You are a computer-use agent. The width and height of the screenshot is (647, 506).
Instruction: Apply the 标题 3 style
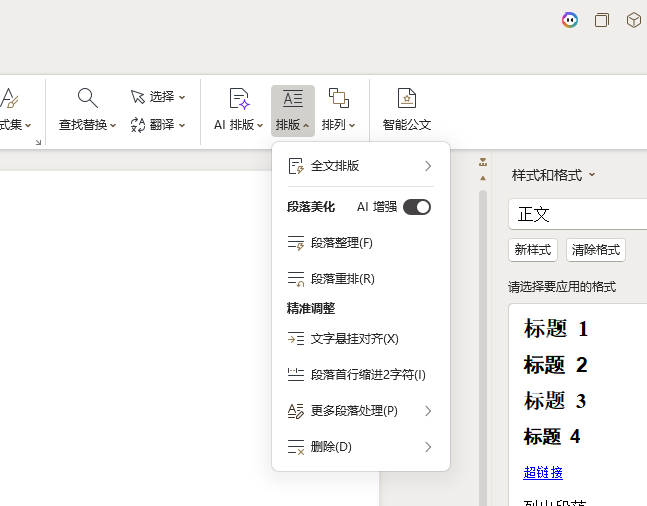[x=555, y=401]
